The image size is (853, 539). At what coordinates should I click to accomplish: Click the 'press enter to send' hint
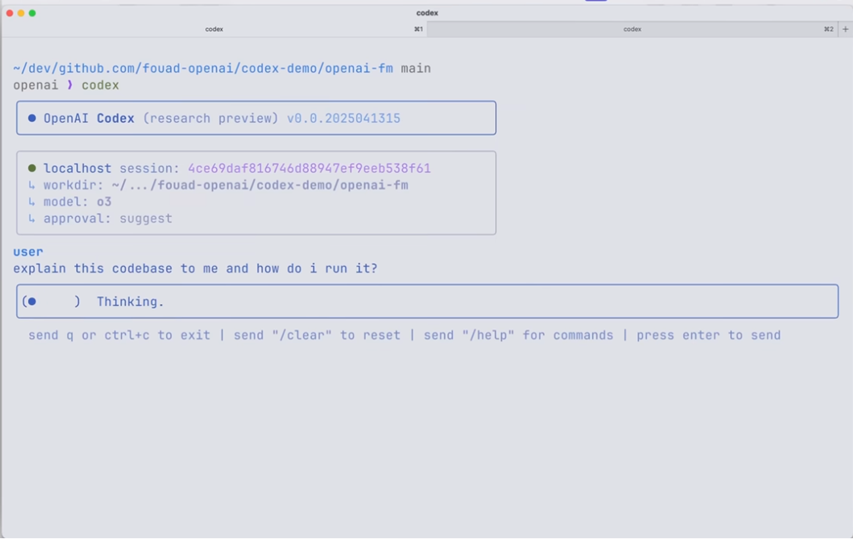[x=708, y=335]
